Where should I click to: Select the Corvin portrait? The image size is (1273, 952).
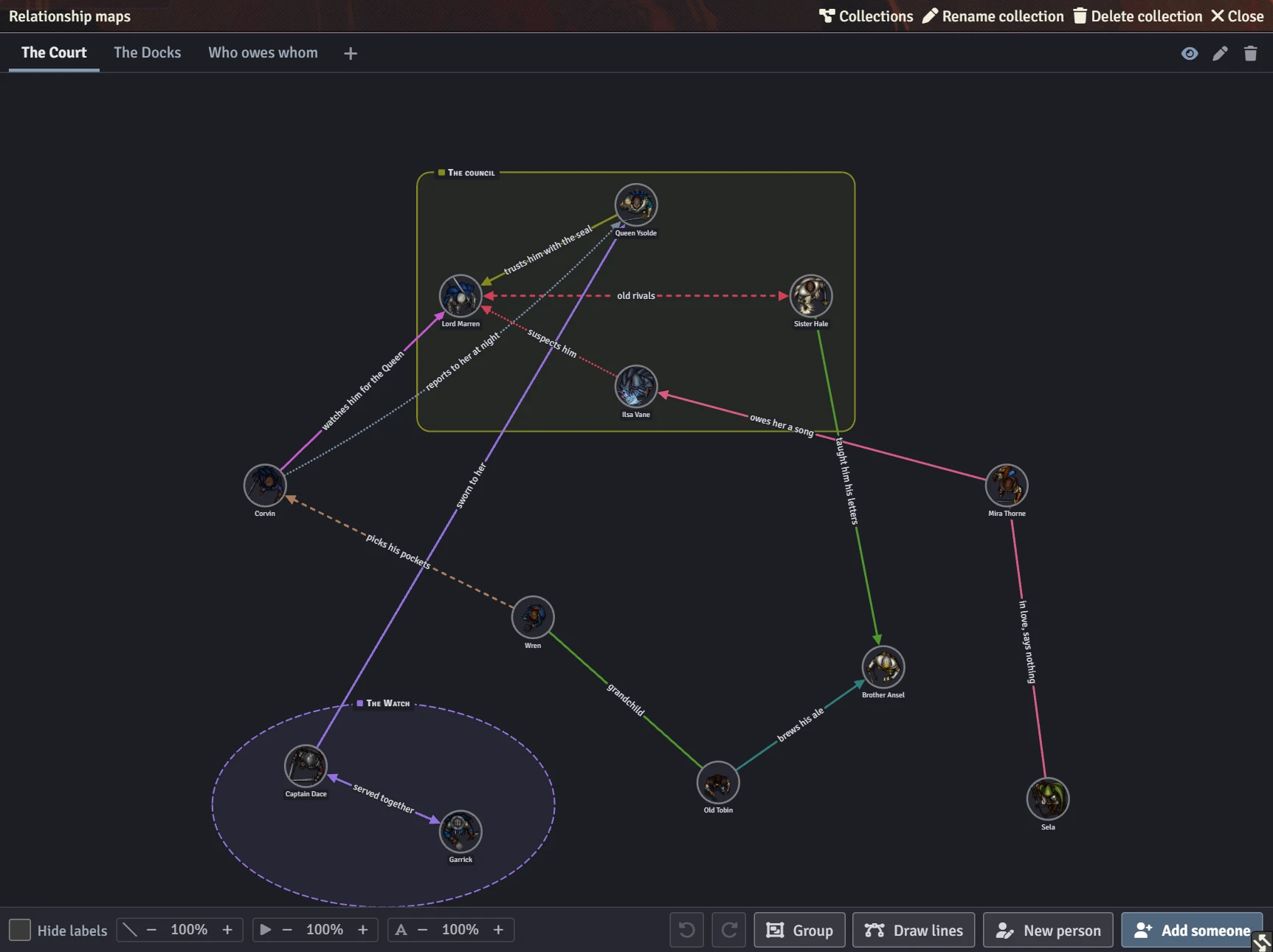click(x=265, y=485)
